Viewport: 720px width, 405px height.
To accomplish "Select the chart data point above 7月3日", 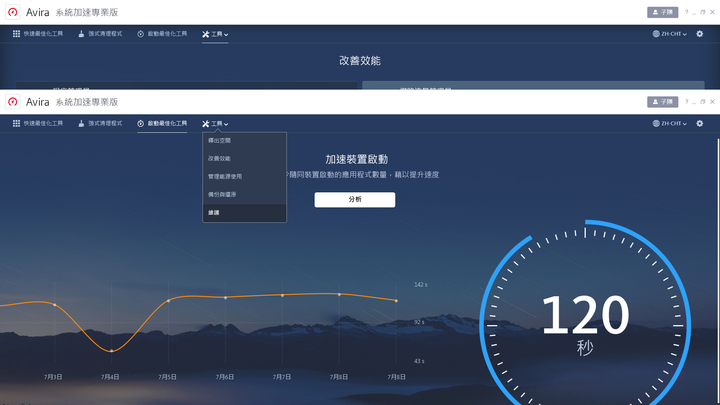I will pos(55,305).
